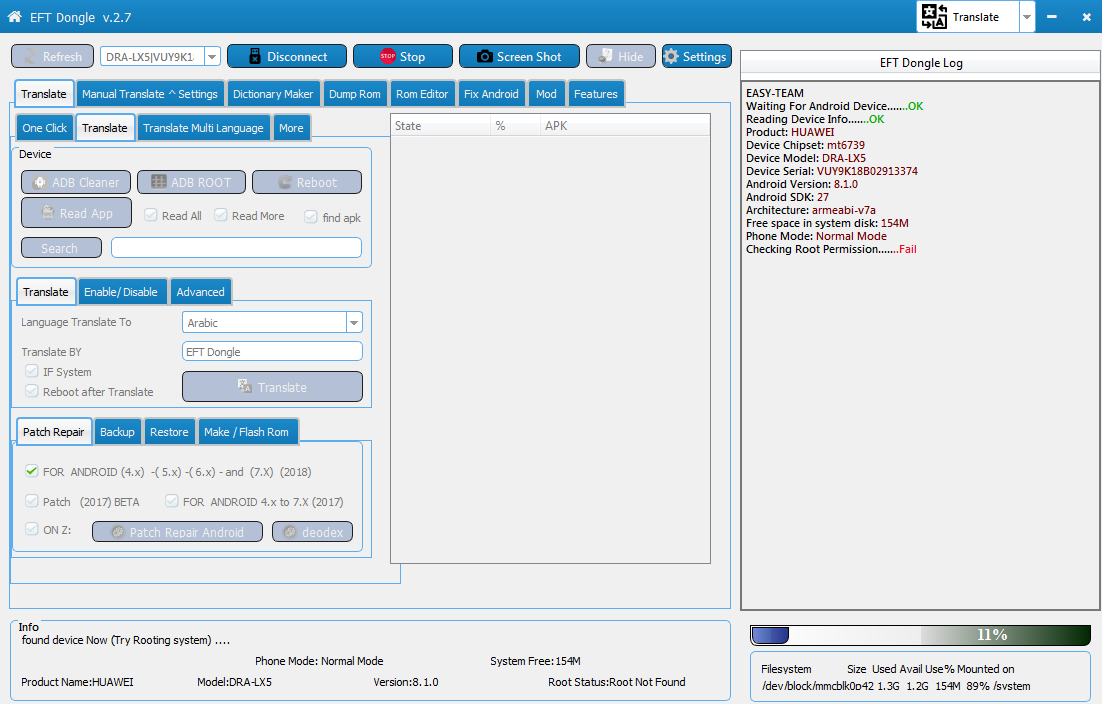Click Root Status:Root Not Found text
This screenshot has width=1102, height=704.
[616, 682]
